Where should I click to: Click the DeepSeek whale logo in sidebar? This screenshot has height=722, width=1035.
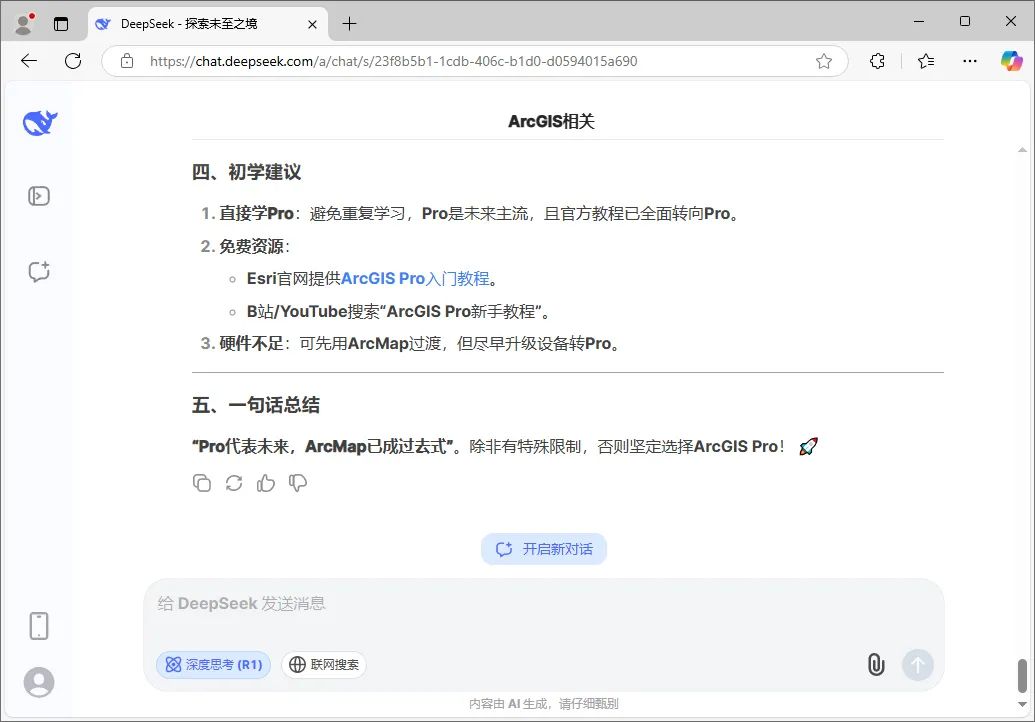[x=38, y=122]
